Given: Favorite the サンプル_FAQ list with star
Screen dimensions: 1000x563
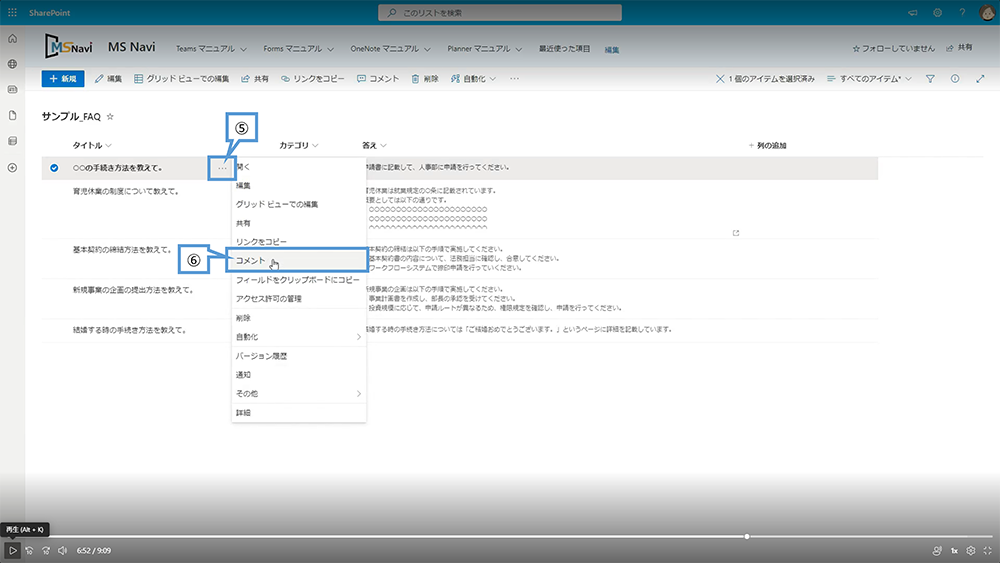Looking at the screenshot, I should point(110,117).
